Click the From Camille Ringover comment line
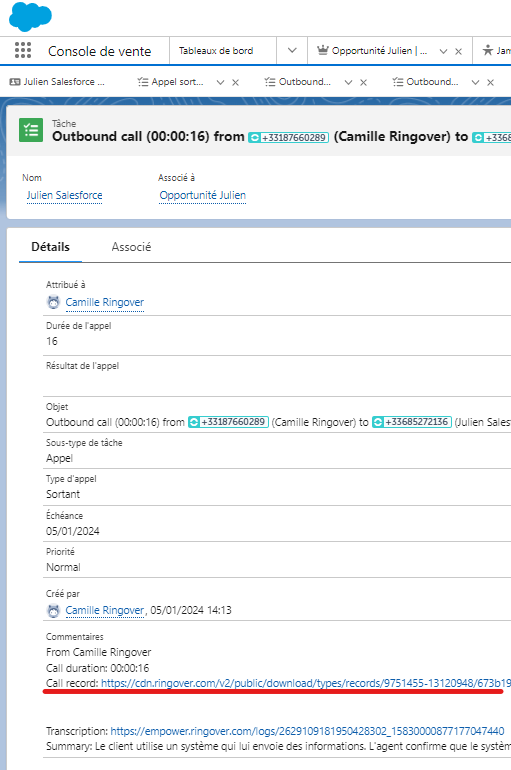 click(99, 653)
